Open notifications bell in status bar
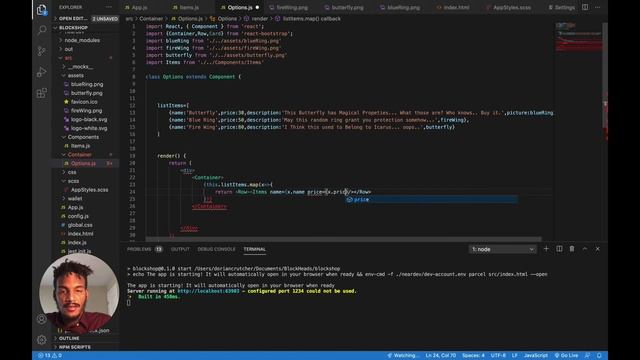 (599, 356)
